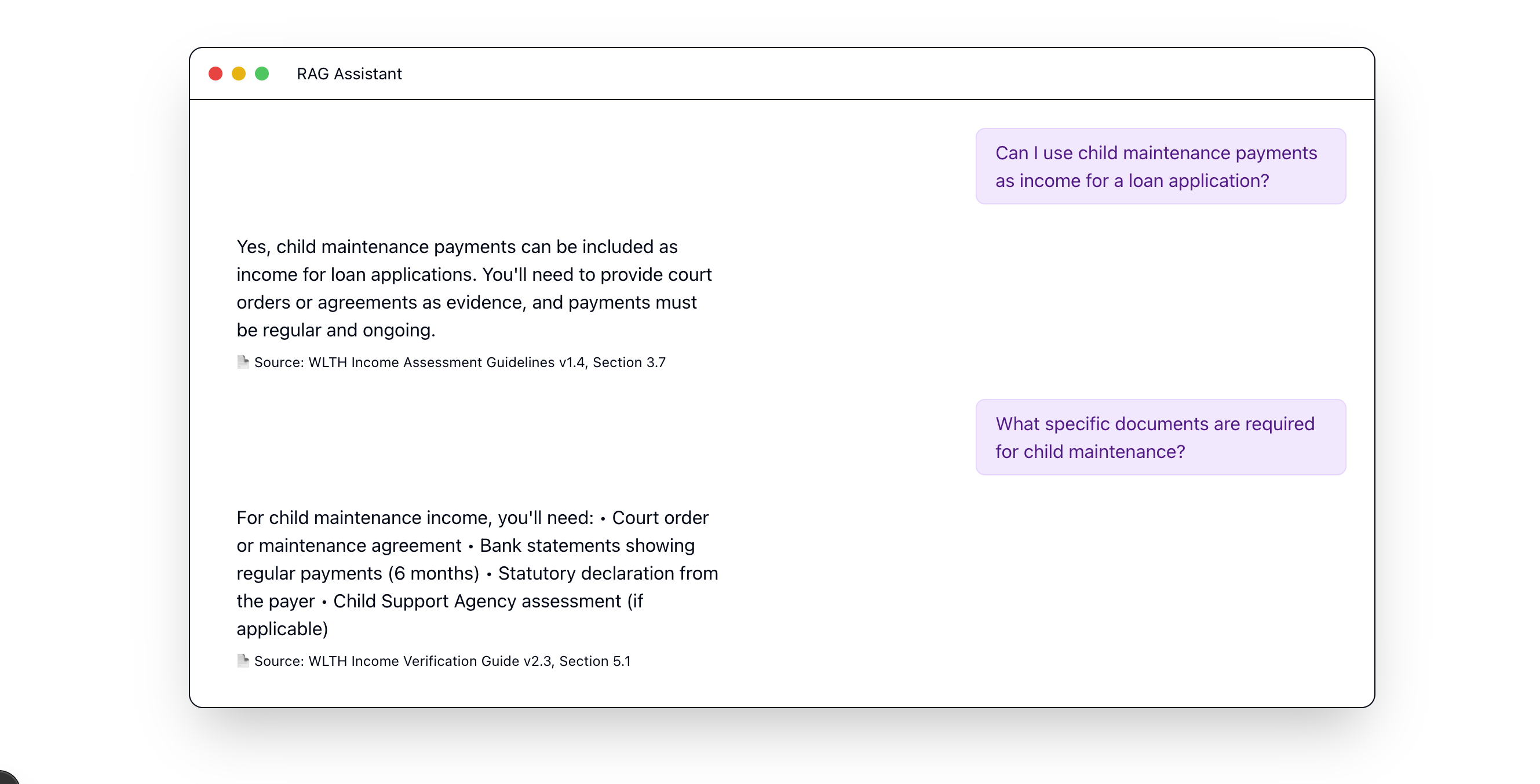
Task: Click 'Child Support Agency assessment' text
Action: [477, 601]
